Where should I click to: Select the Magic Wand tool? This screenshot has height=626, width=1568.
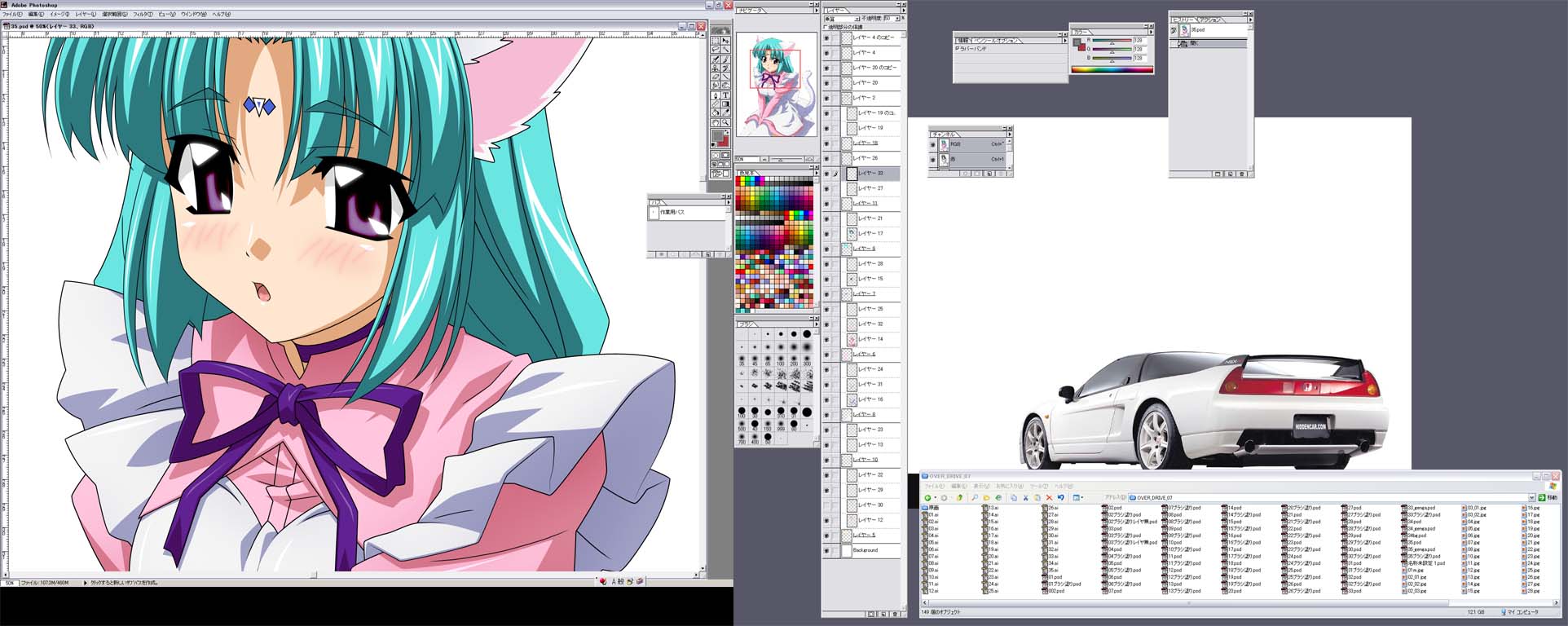(725, 49)
